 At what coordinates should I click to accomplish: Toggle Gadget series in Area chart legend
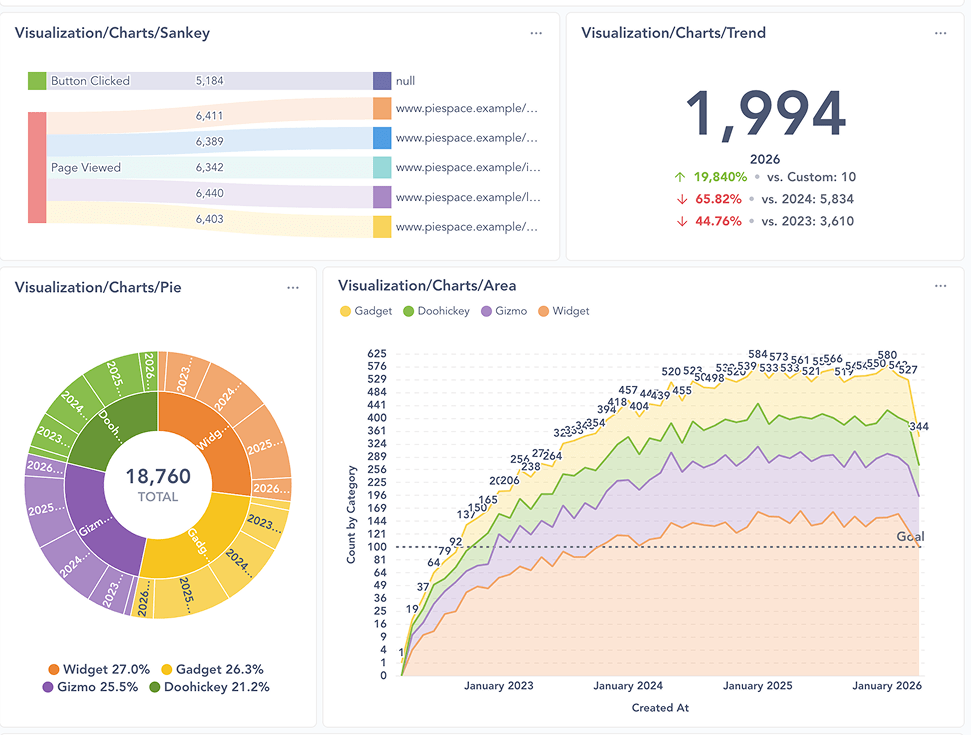[x=367, y=311]
